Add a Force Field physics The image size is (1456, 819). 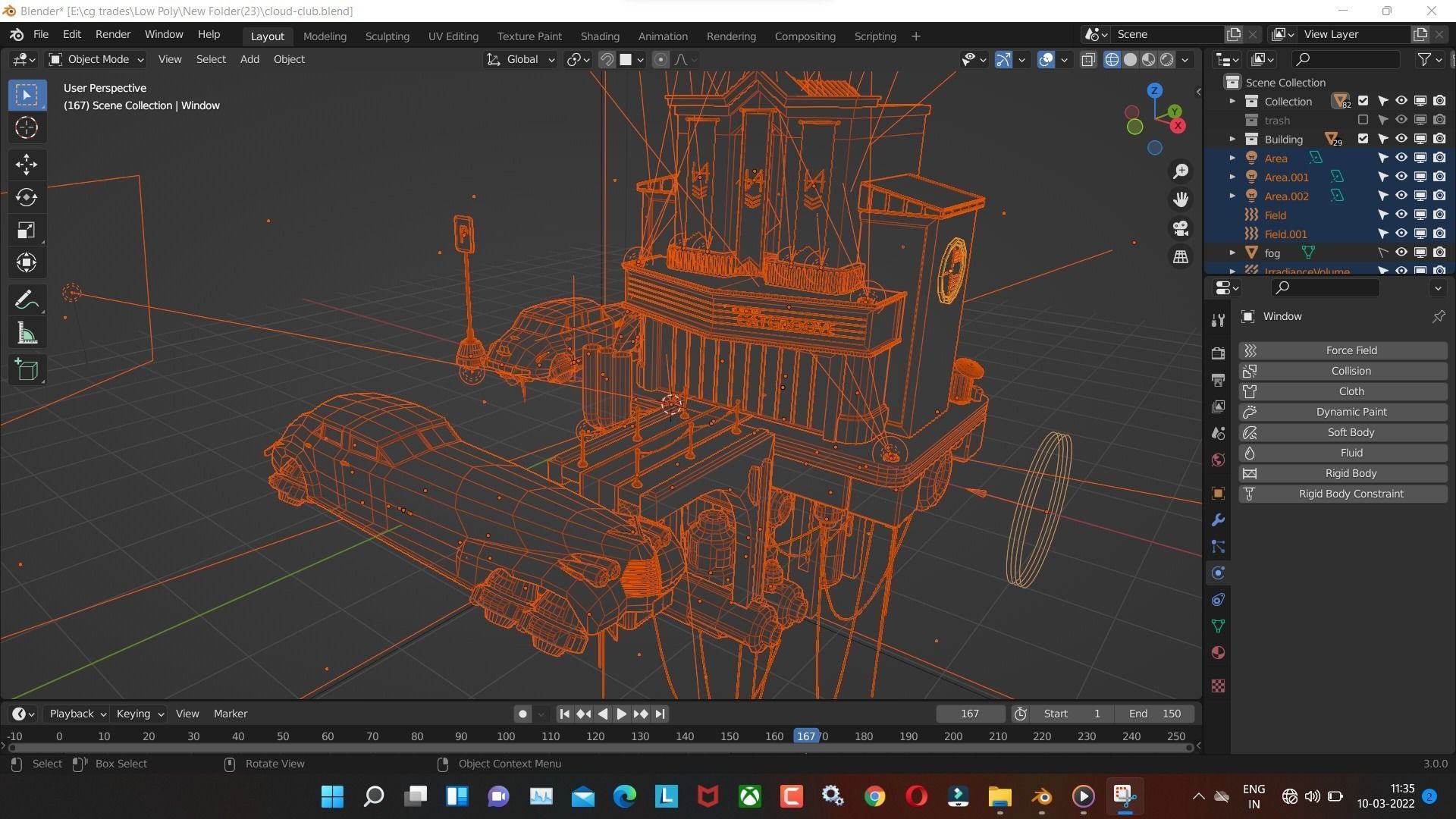tap(1343, 350)
